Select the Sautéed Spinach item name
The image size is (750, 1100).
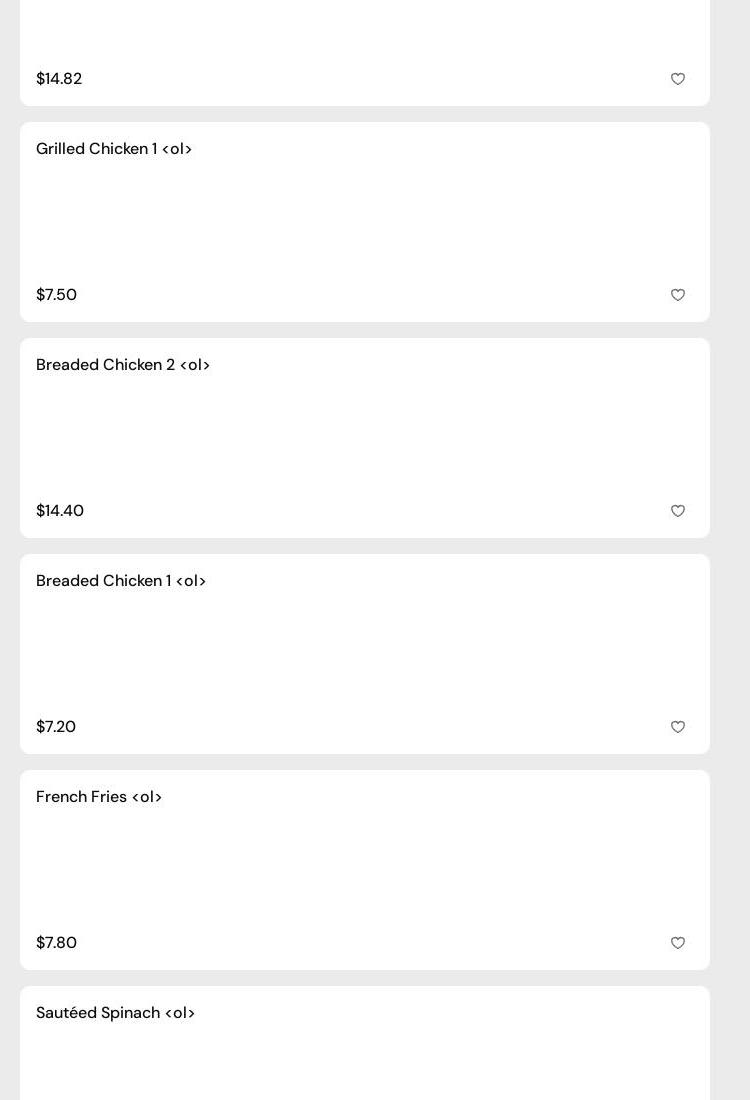pos(115,1013)
